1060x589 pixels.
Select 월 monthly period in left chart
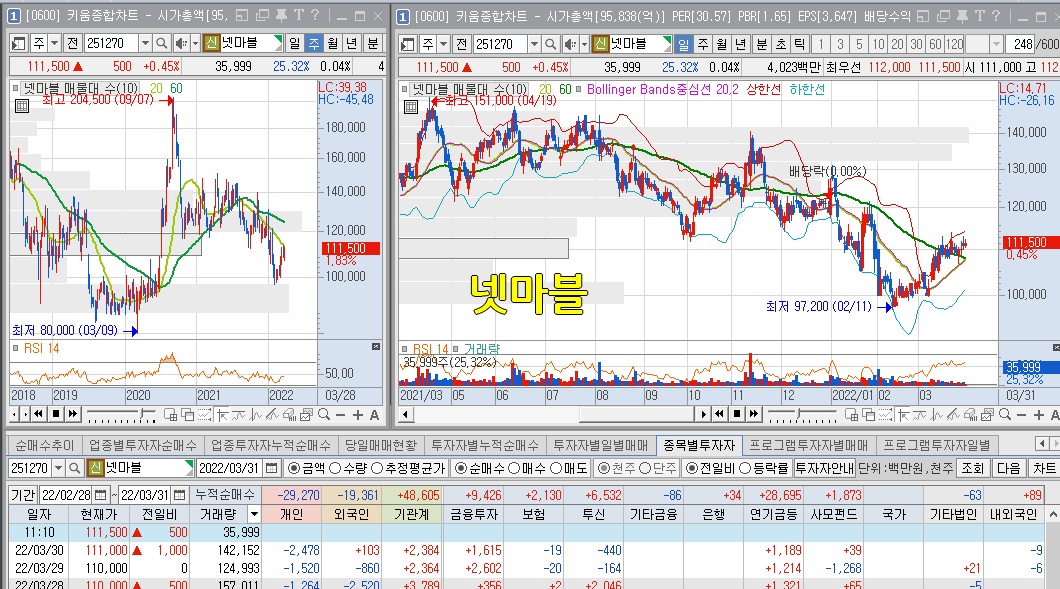333,43
